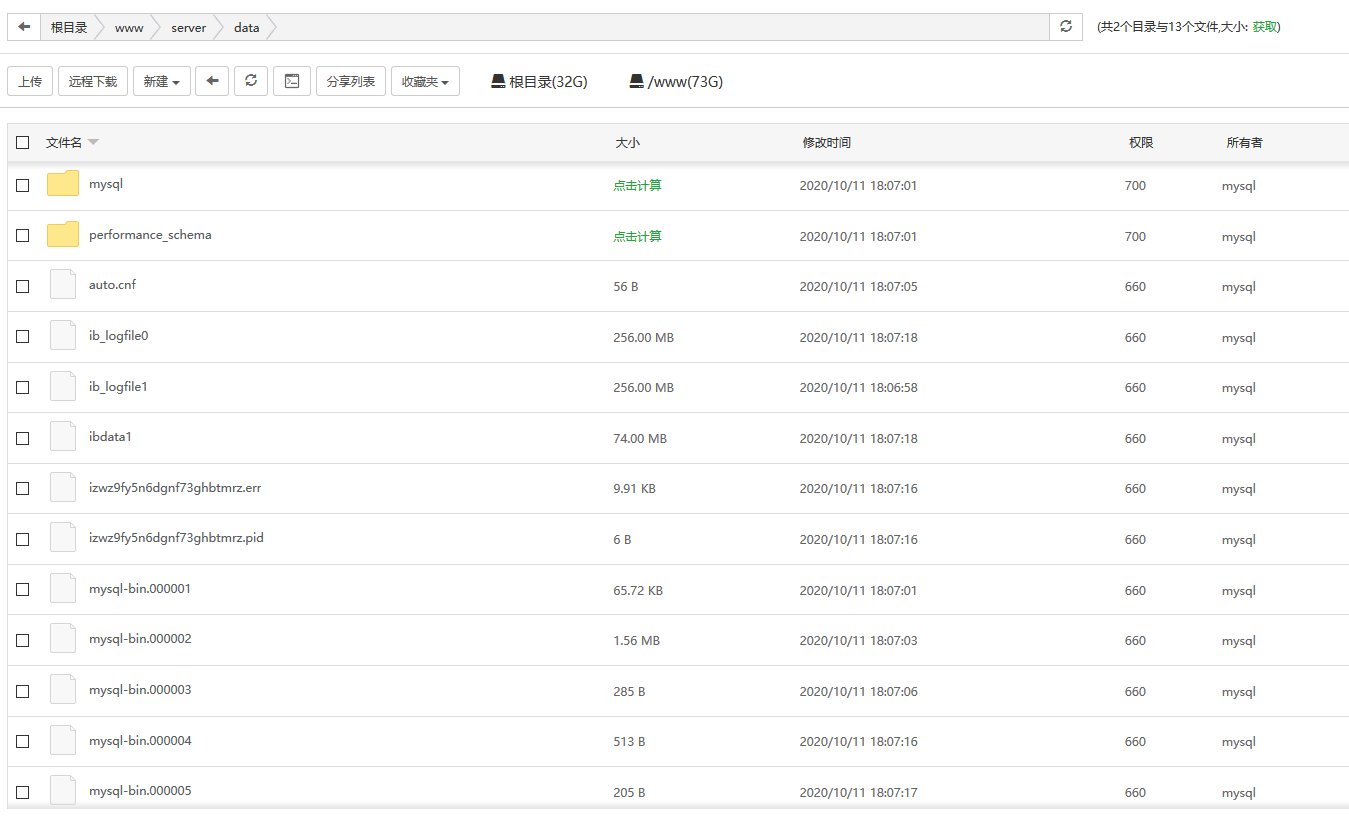Image resolution: width=1349 pixels, height=832 pixels.
Task: Click the back arrow in the path bar
Action: click(x=24, y=27)
